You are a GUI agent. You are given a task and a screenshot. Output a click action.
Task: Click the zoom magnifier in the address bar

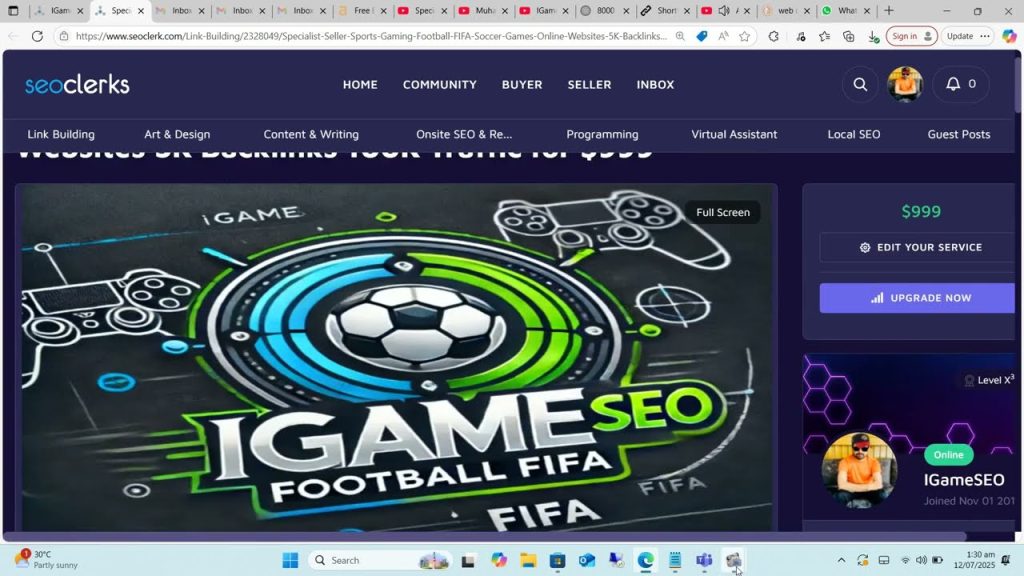point(680,36)
